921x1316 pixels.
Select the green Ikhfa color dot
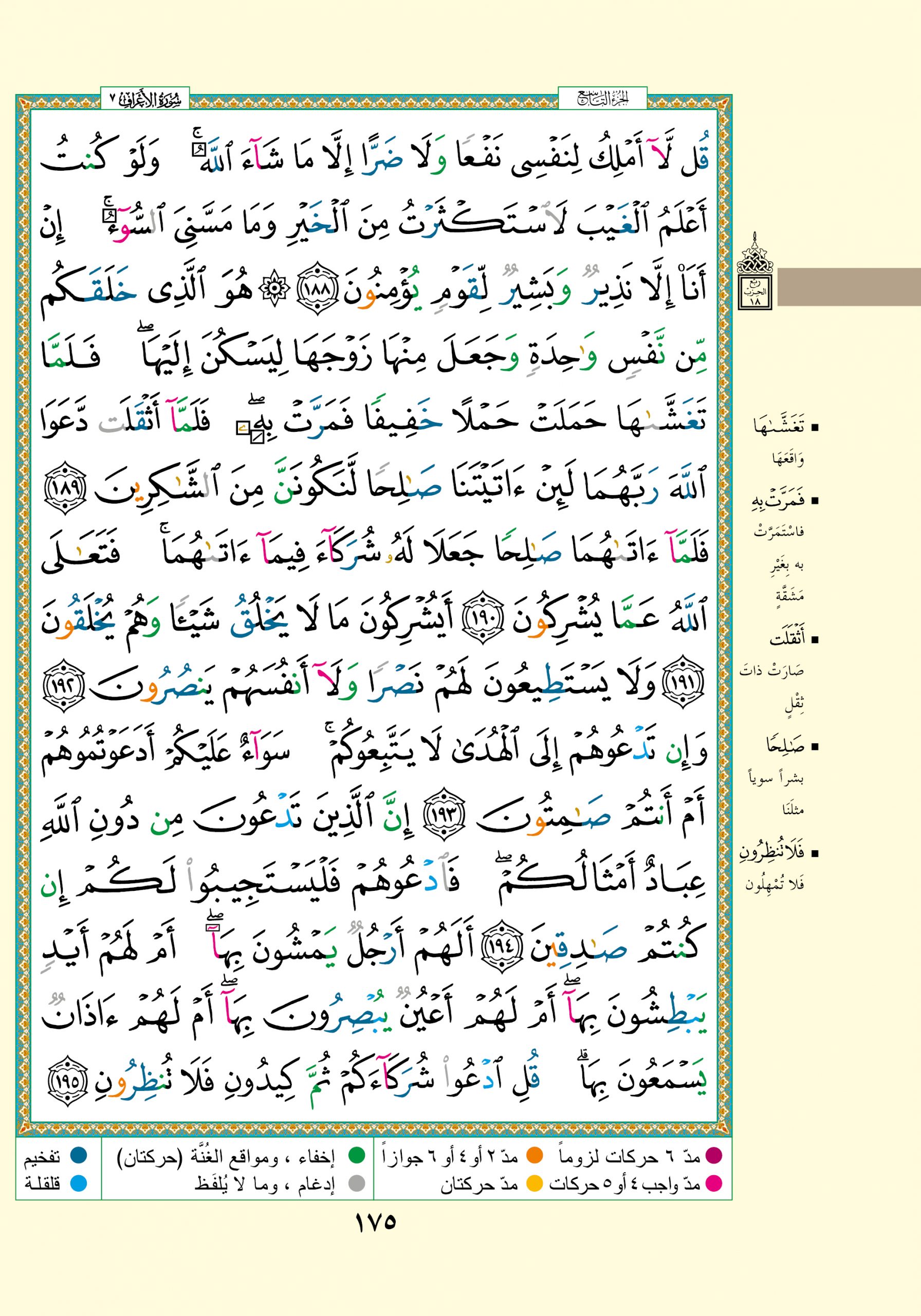(x=357, y=1156)
